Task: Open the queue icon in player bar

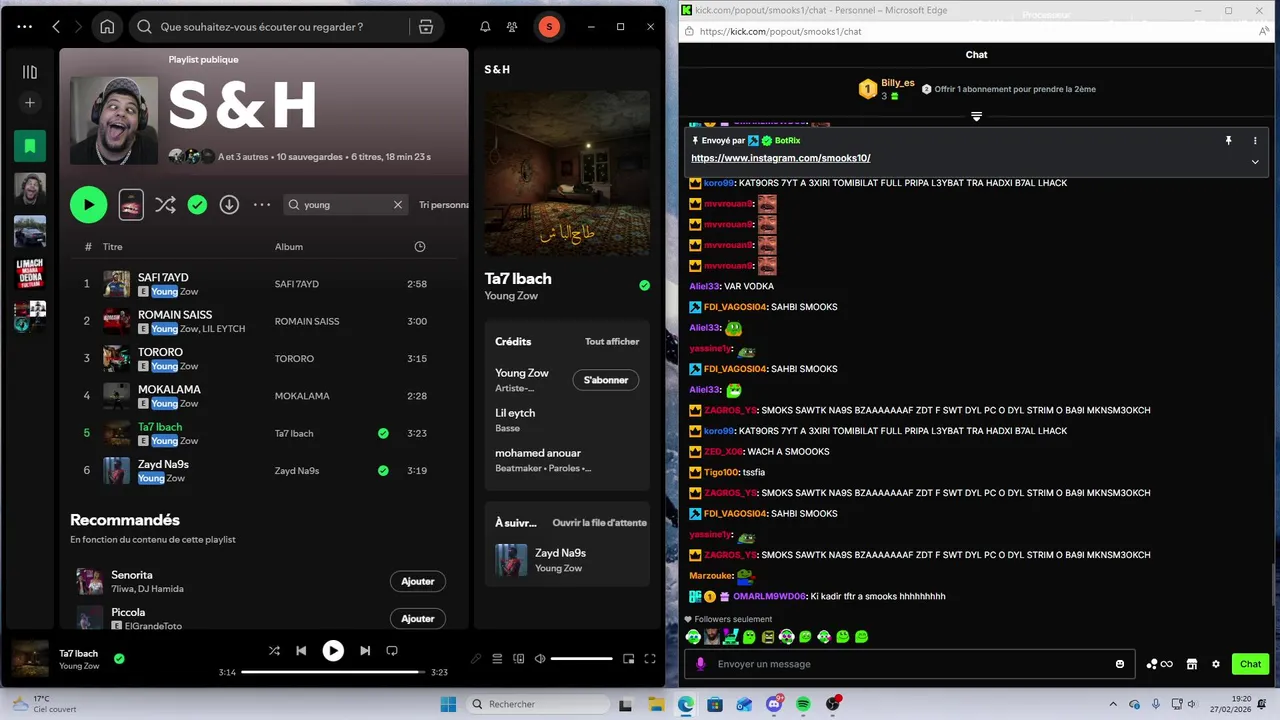Action: click(497, 658)
